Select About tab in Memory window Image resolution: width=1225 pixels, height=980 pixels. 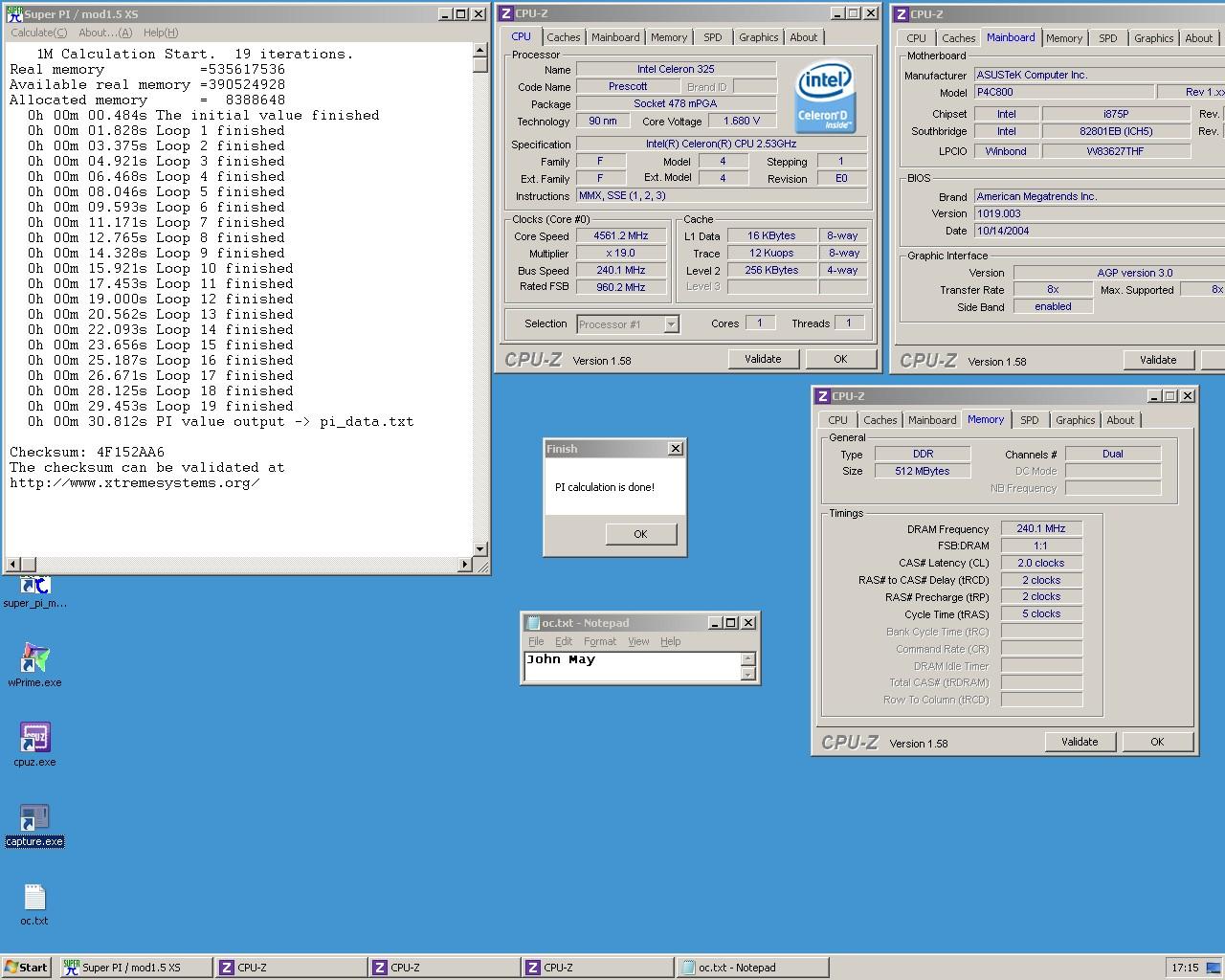point(1120,420)
